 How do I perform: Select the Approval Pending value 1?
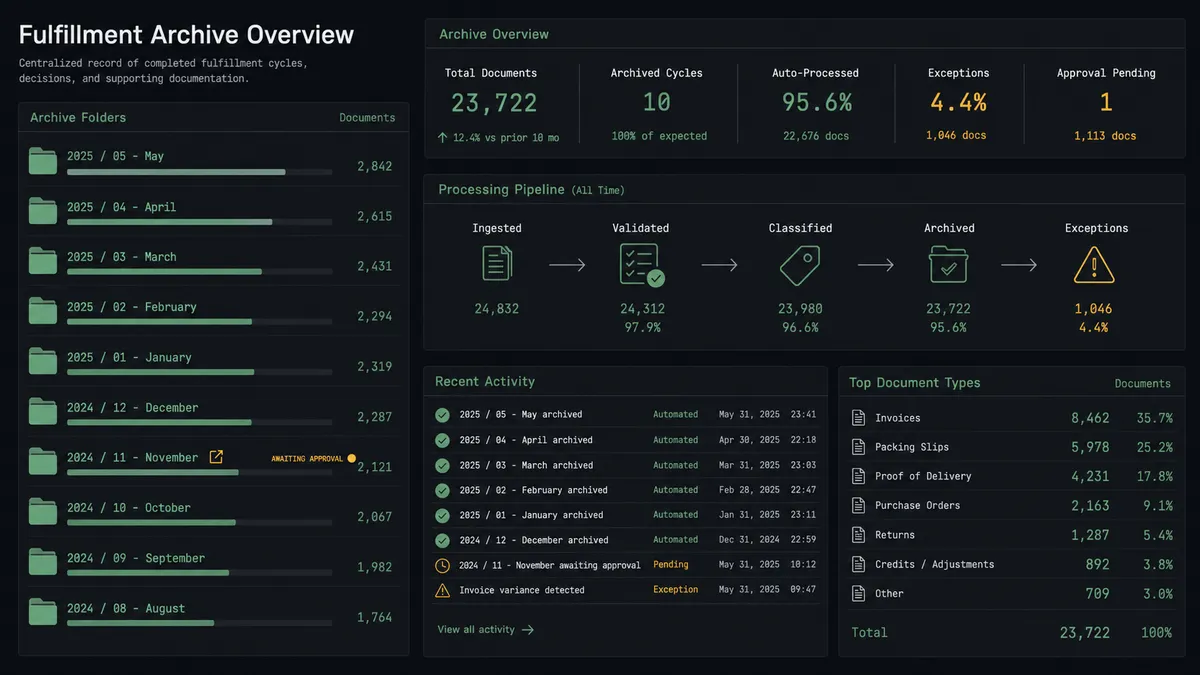pyautogui.click(x=1106, y=102)
